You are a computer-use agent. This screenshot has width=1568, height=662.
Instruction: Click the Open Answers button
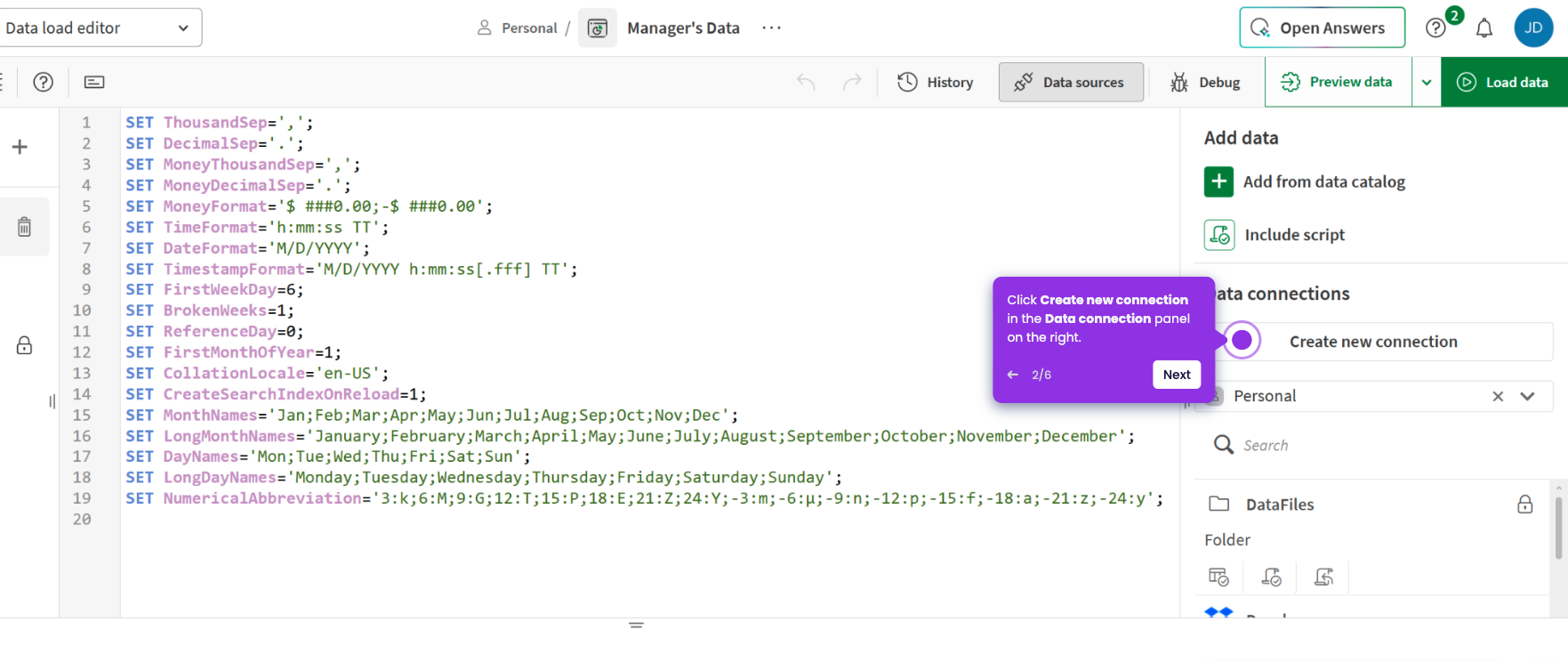click(x=1322, y=28)
